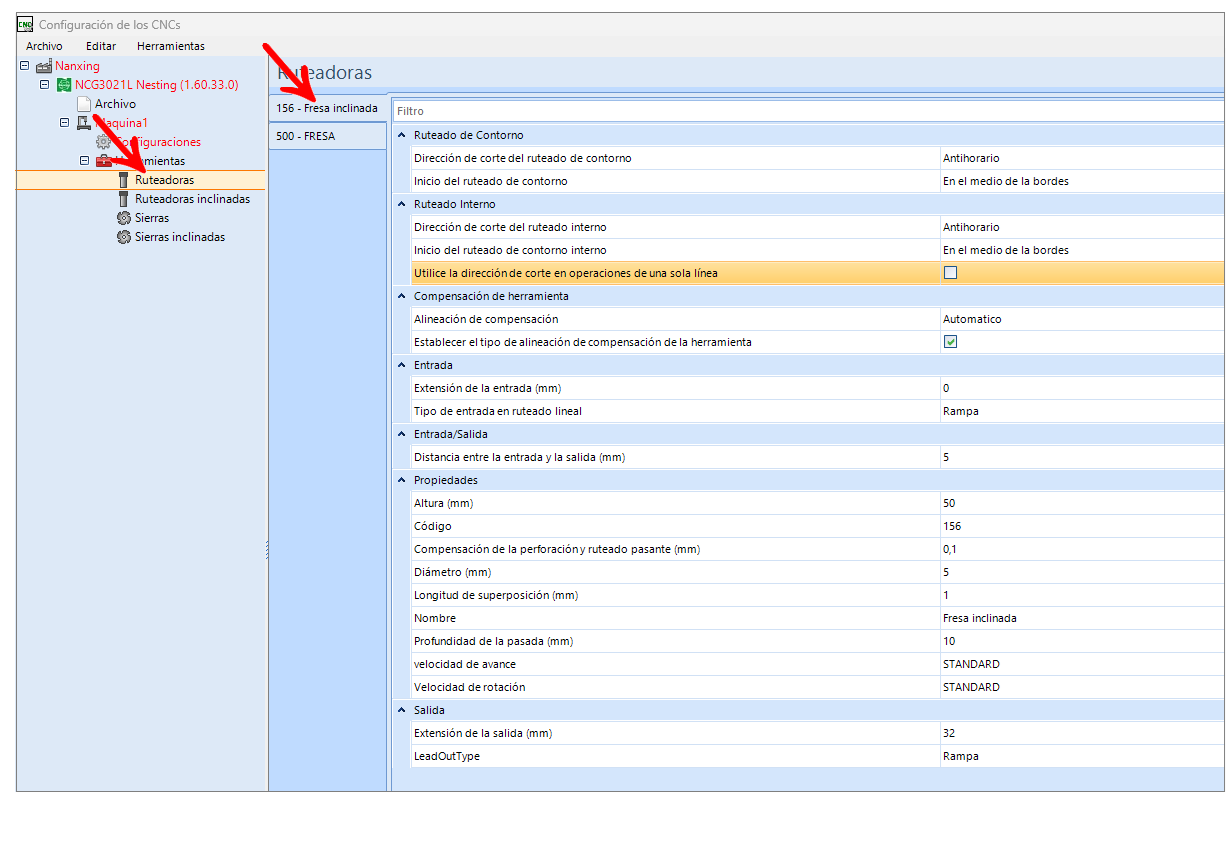Uncheck 'Establecer el tipo de alineación' checkbox
The image size is (1231, 868).
950,342
